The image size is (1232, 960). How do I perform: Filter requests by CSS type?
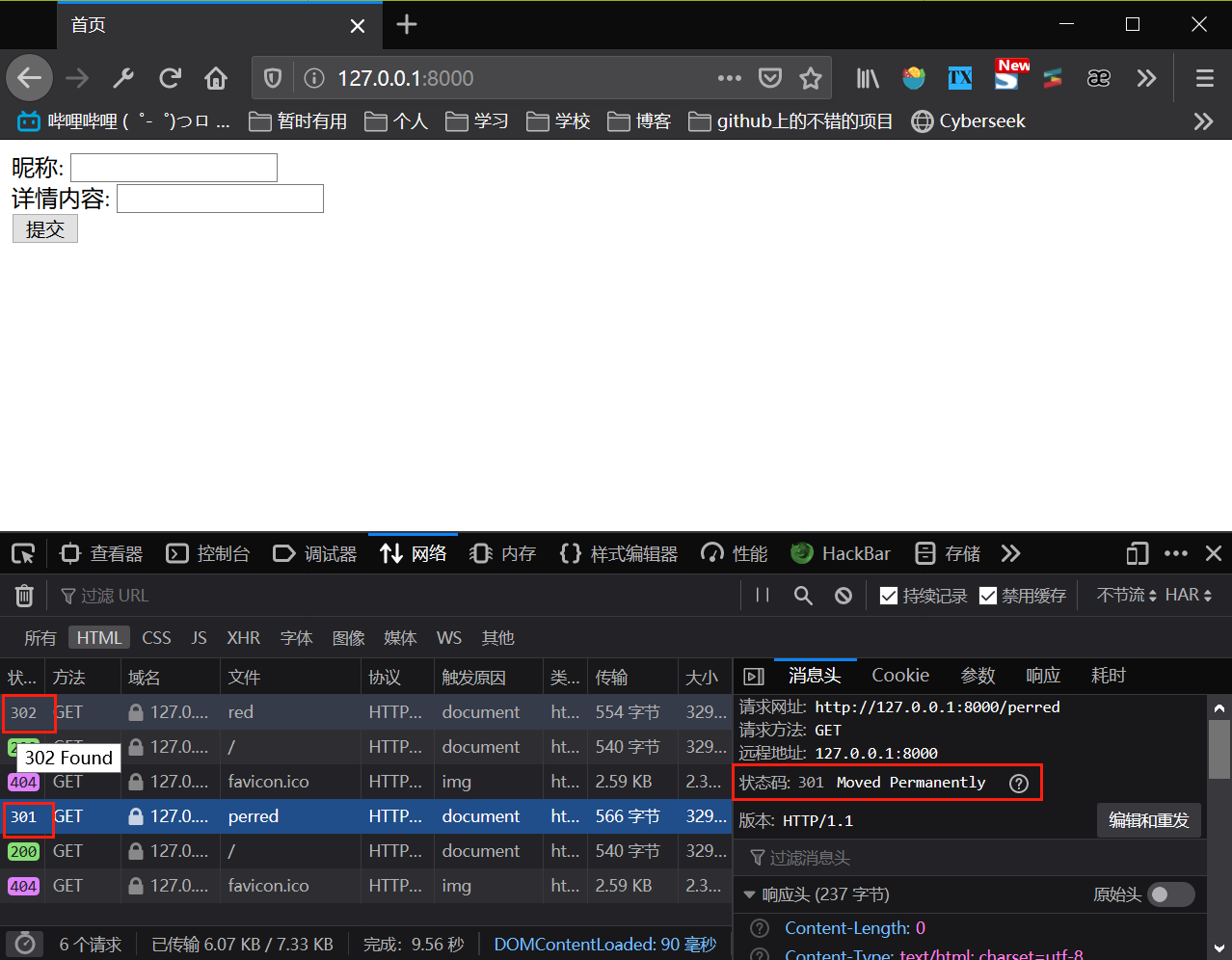pyautogui.click(x=156, y=638)
